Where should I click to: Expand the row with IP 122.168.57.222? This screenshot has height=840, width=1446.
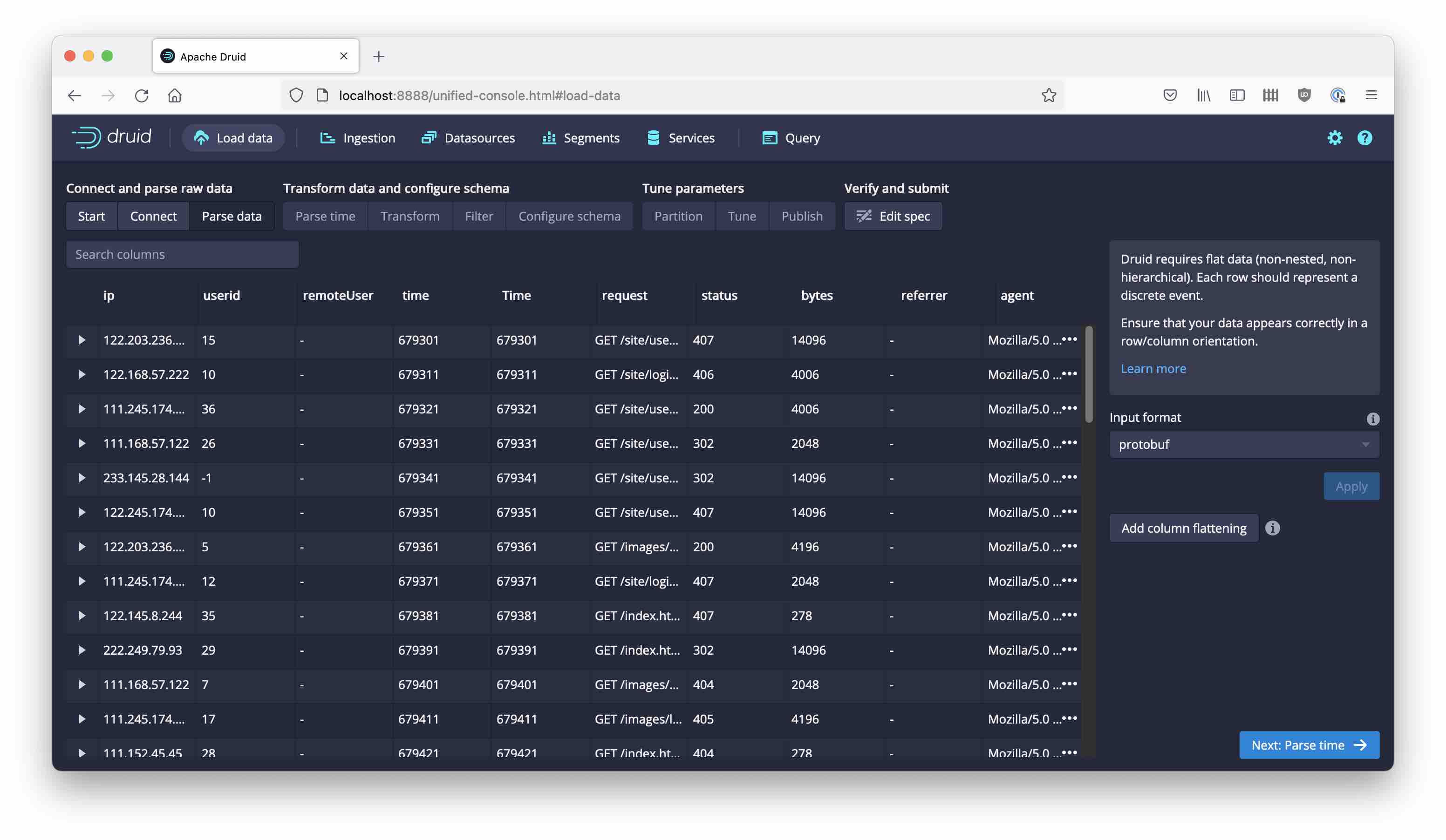point(82,374)
